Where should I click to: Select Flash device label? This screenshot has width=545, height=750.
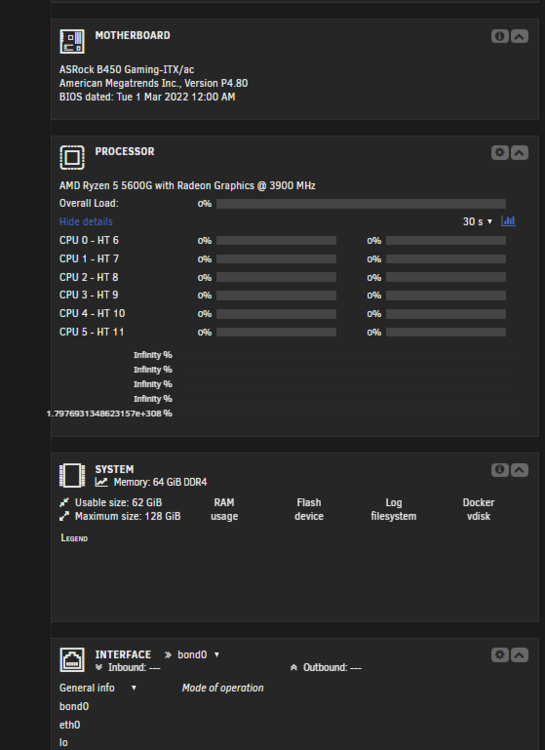pyautogui.click(x=309, y=509)
